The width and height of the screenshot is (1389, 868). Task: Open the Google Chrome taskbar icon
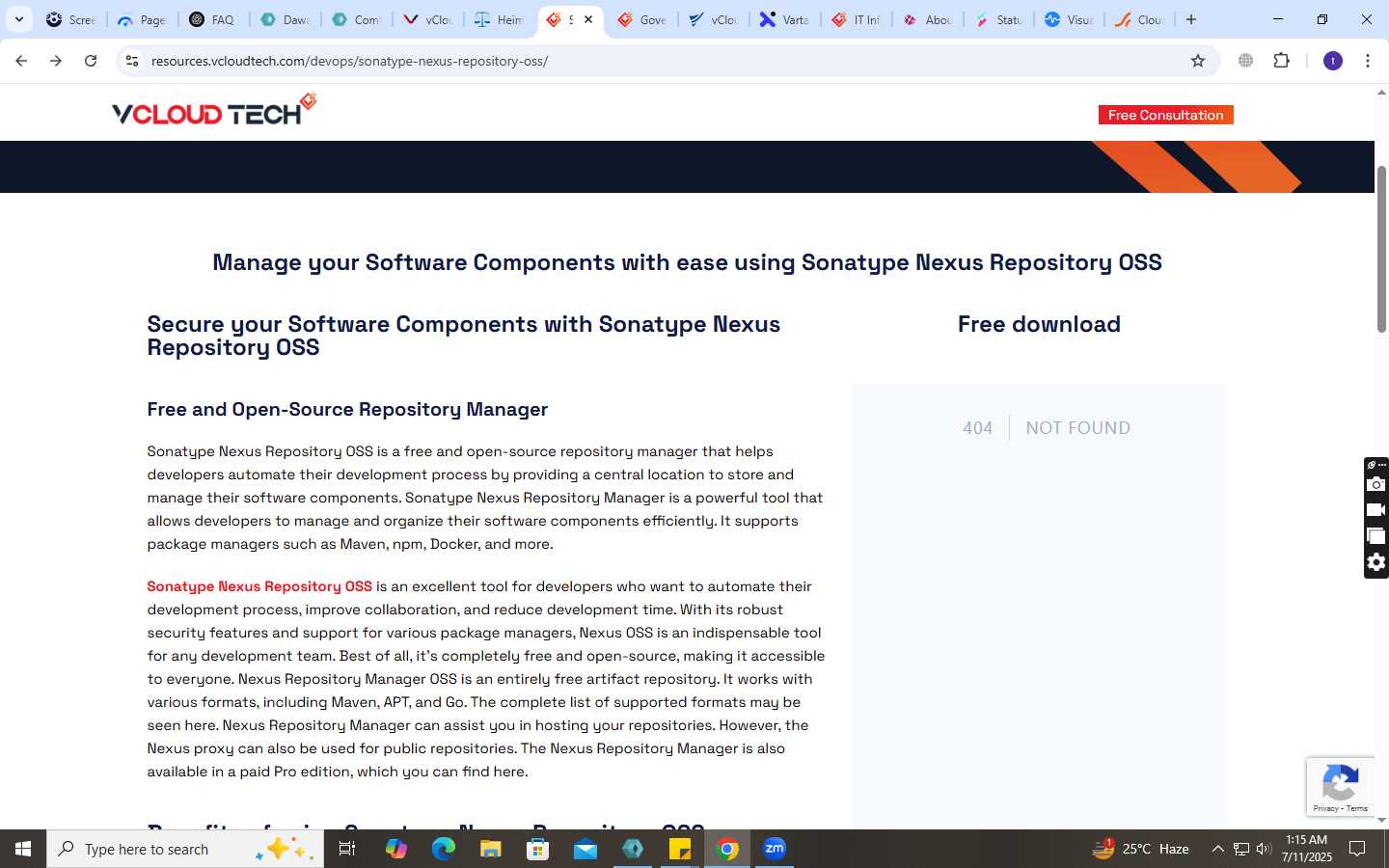click(727, 849)
